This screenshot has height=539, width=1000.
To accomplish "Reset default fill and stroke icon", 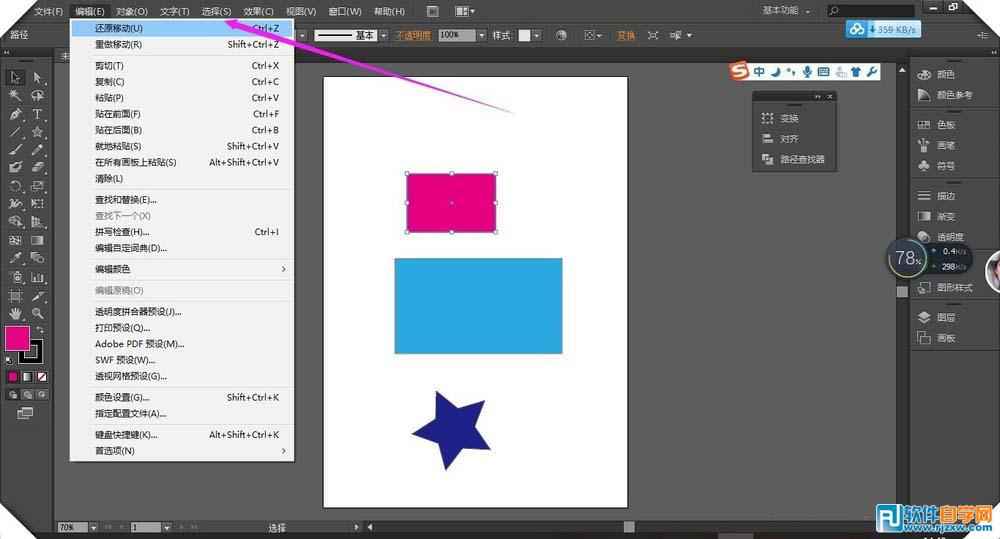I will pos(9,361).
